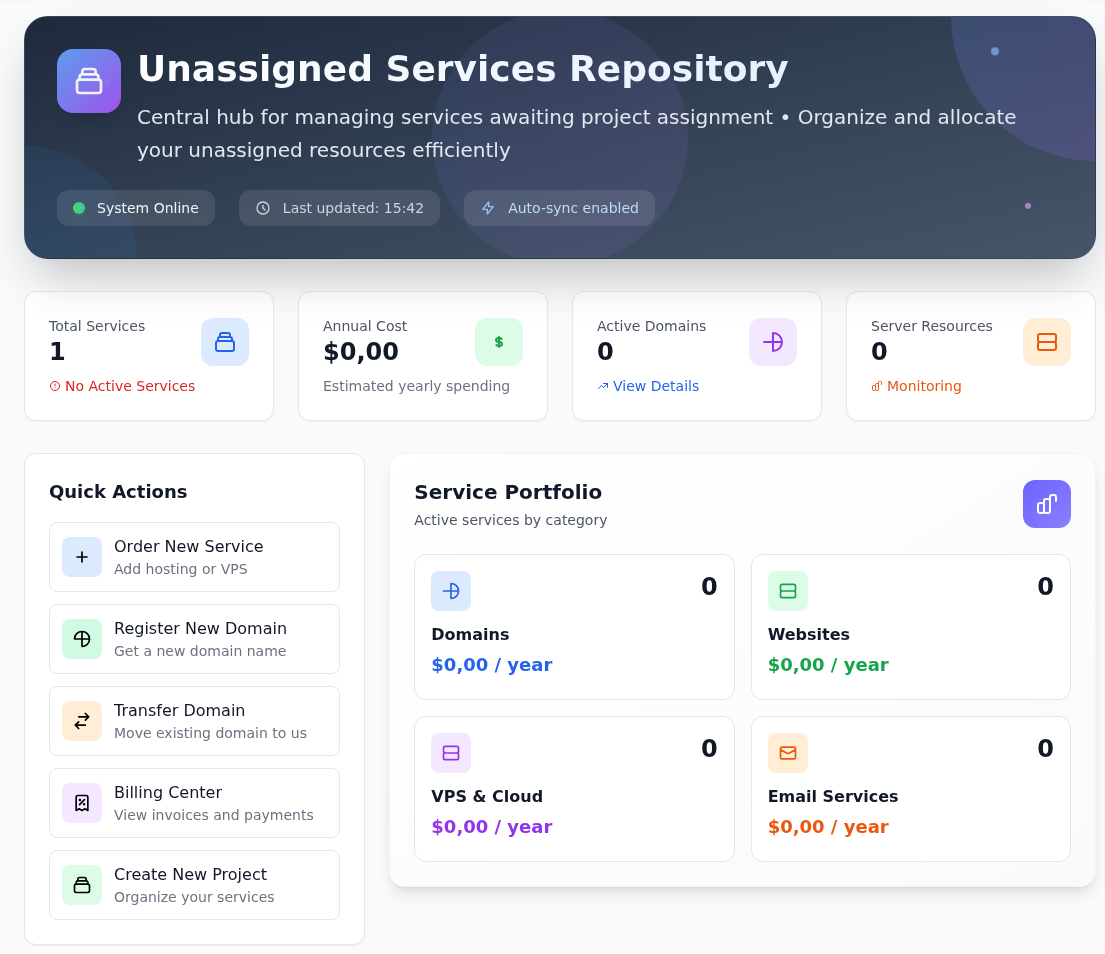1105x954 pixels.
Task: Click the receipt icon for Billing Center
Action: [82, 803]
